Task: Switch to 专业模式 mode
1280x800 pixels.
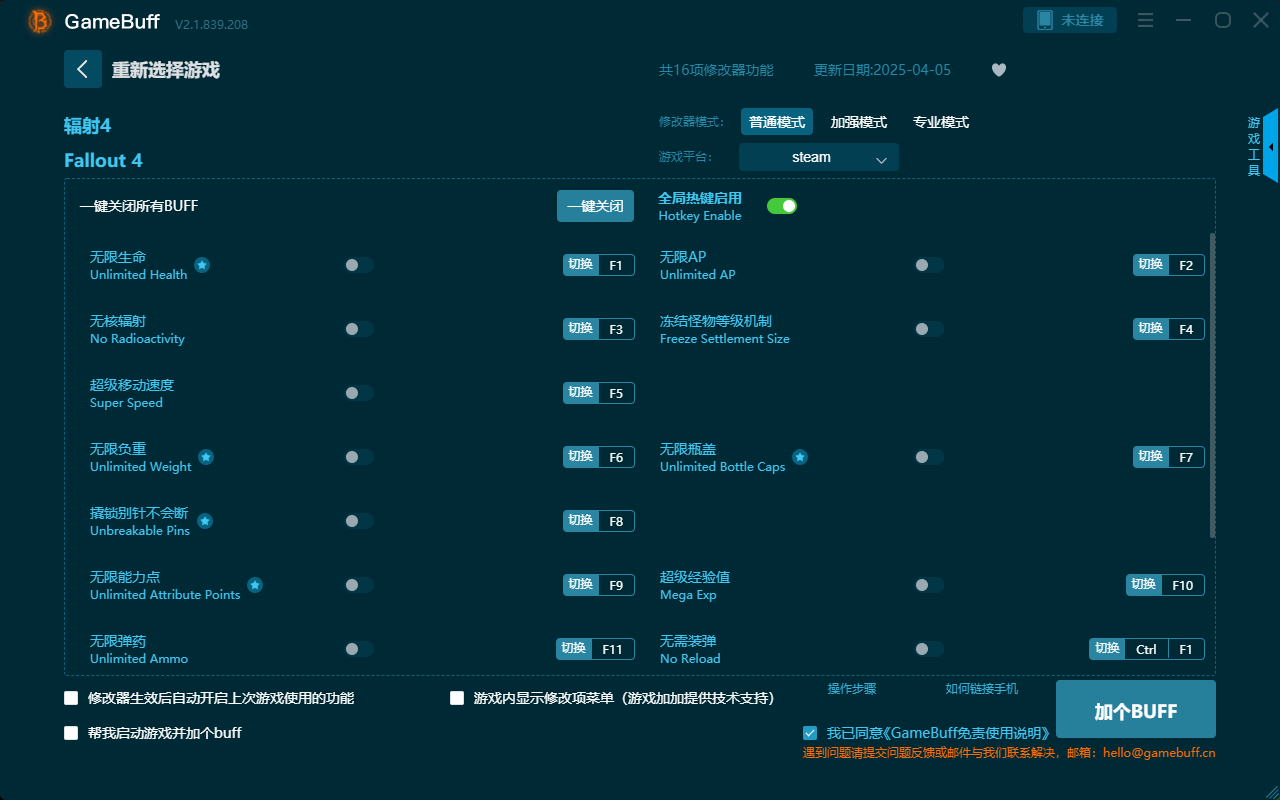Action: (x=940, y=121)
